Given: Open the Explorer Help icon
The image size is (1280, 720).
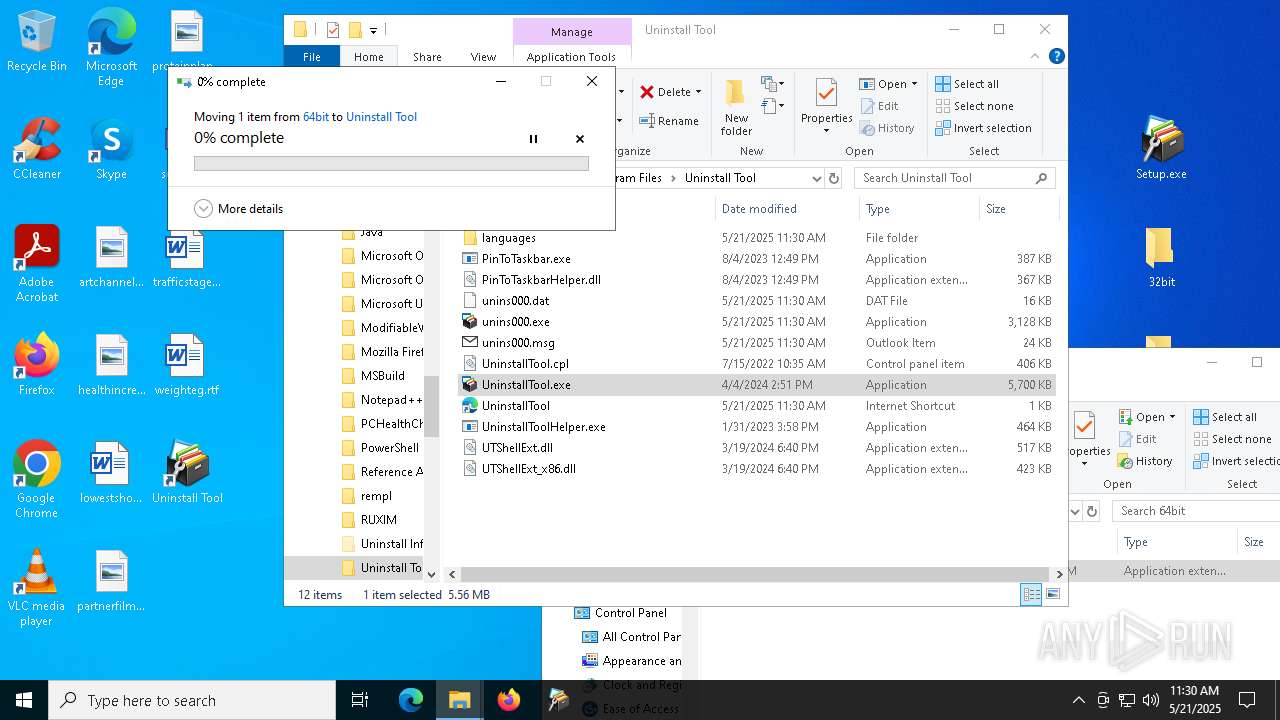Looking at the screenshot, I should point(1056,57).
